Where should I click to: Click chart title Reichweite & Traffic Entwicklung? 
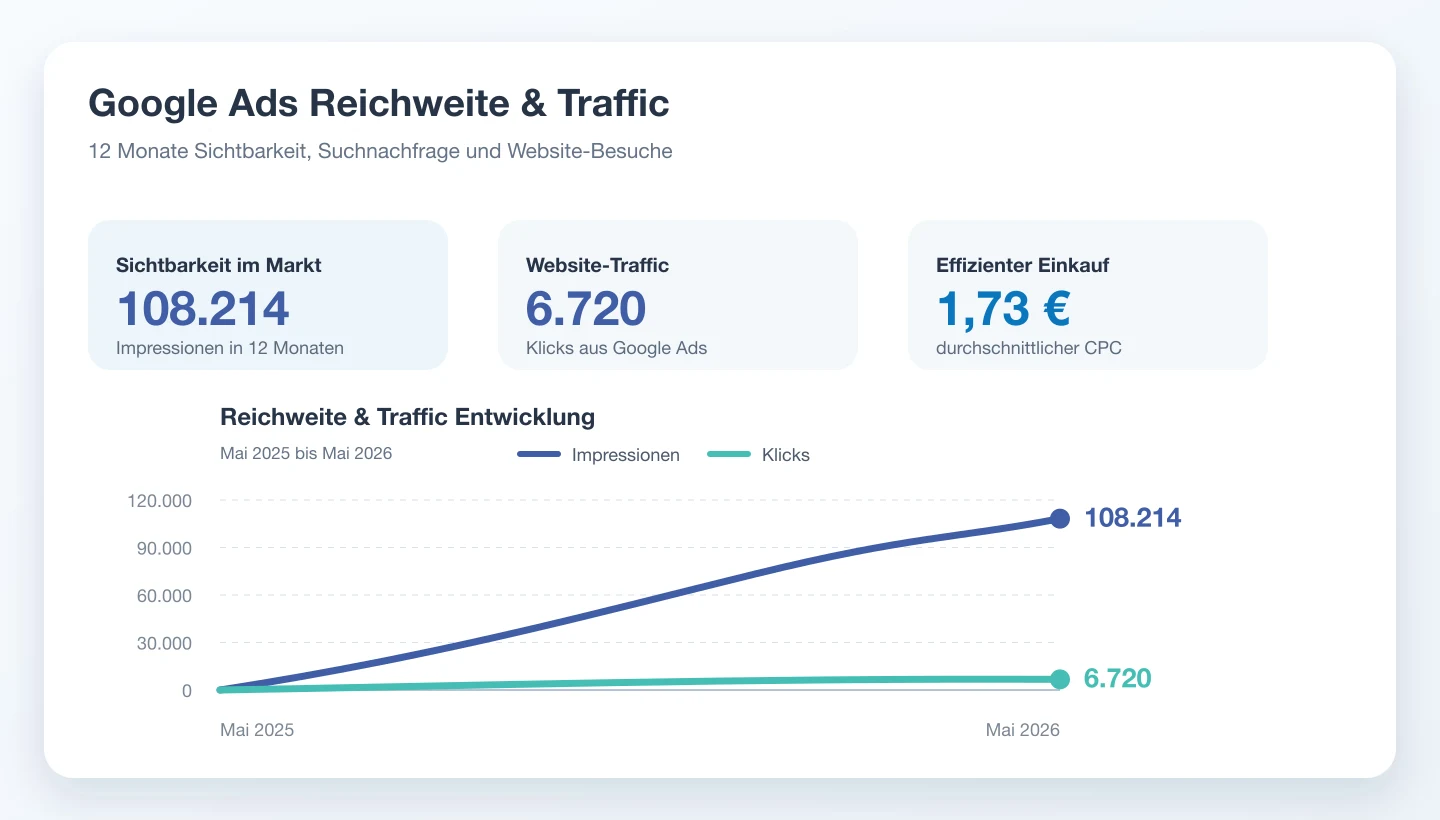pyautogui.click(x=407, y=417)
